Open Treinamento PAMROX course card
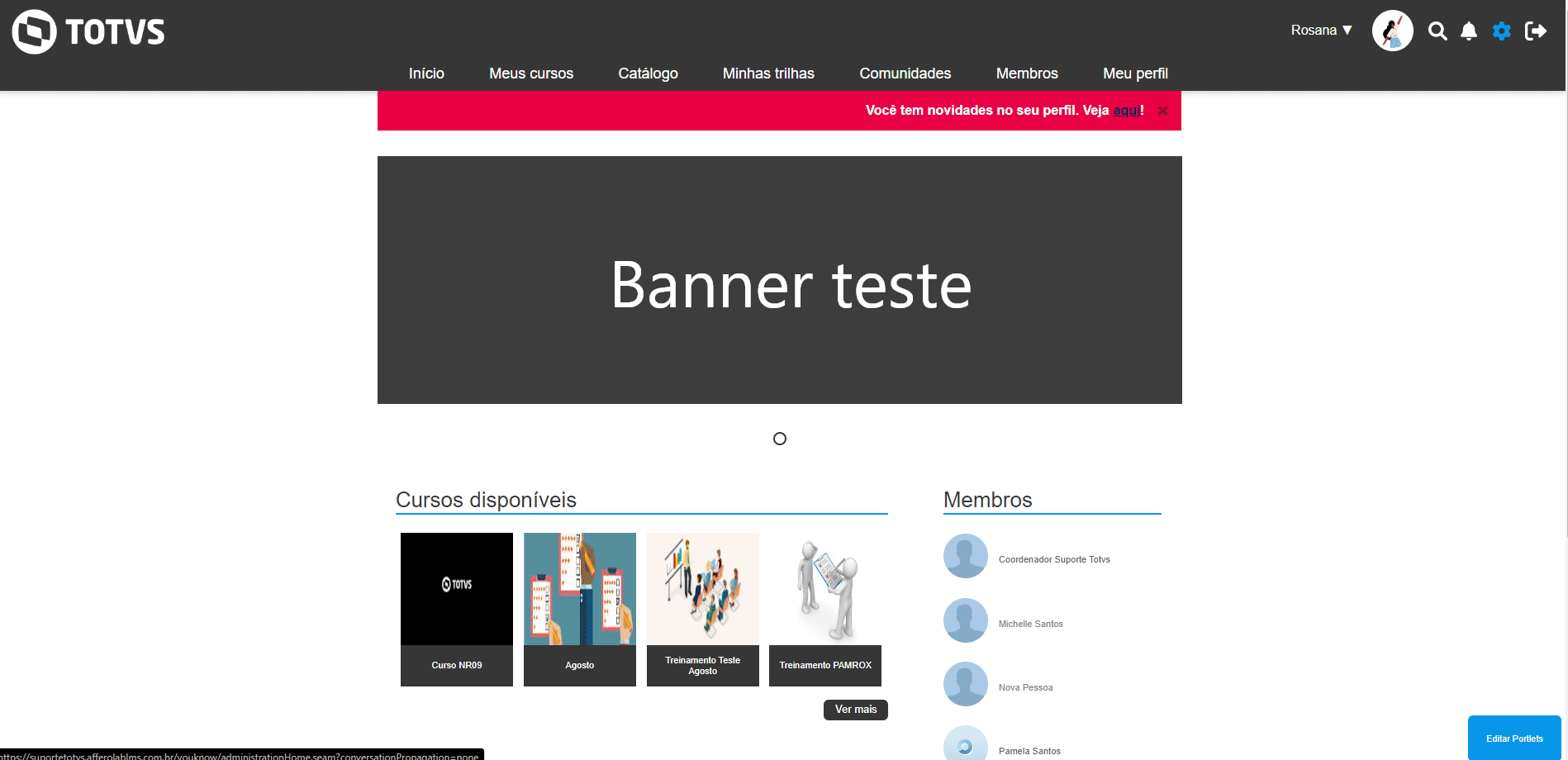This screenshot has width=1568, height=760. coord(825,610)
